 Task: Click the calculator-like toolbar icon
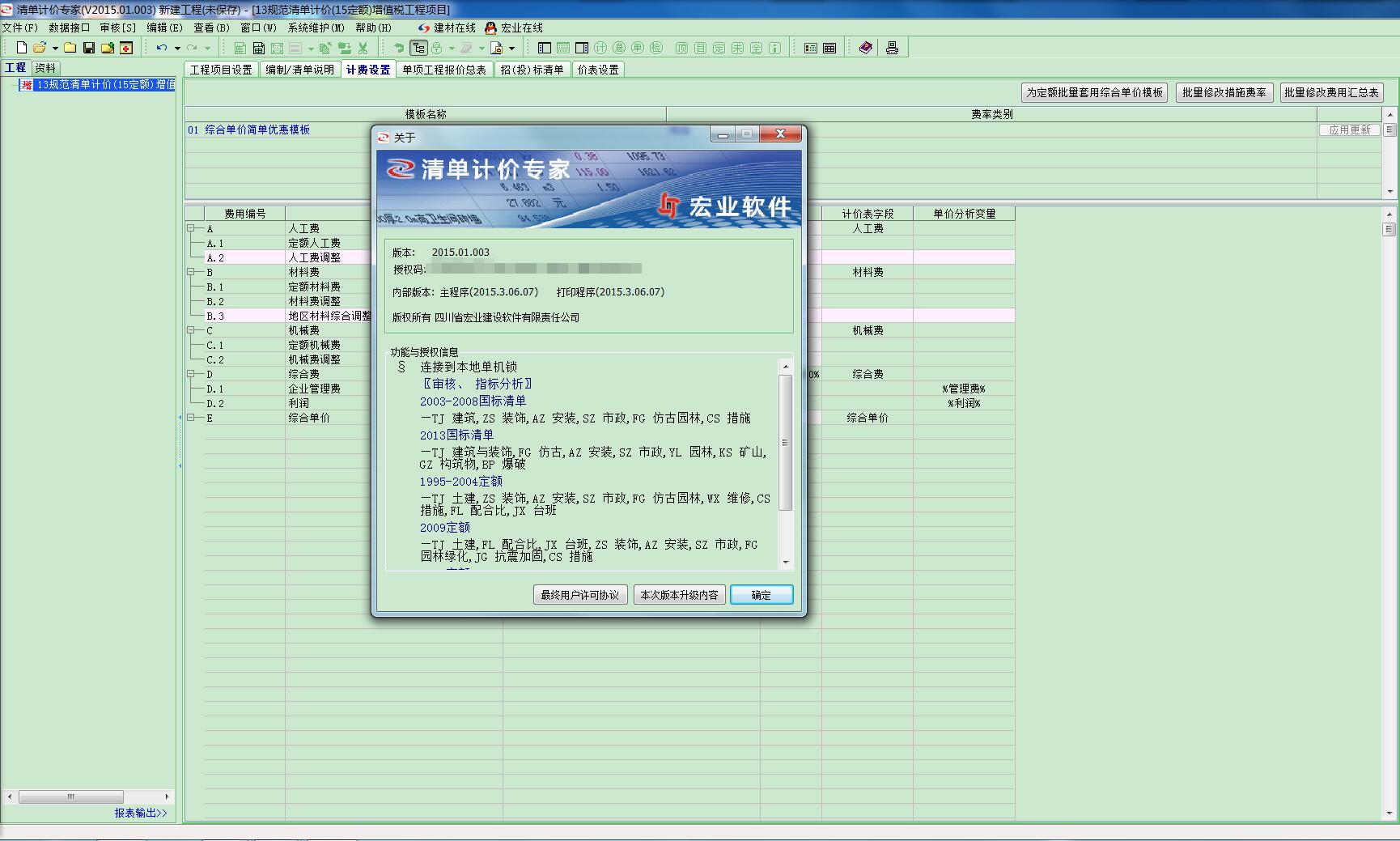click(259, 48)
